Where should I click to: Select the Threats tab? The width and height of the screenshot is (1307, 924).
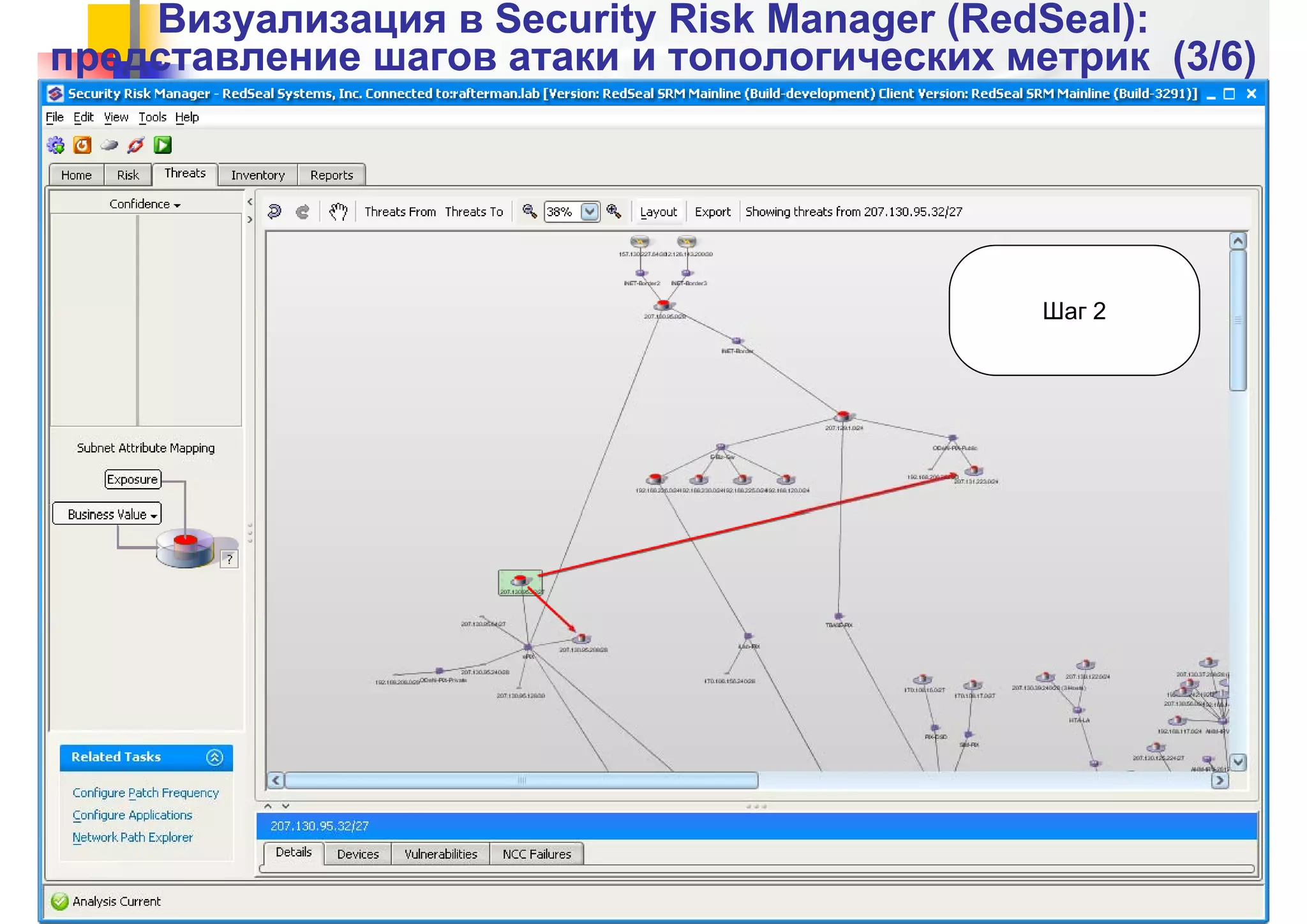click(185, 174)
